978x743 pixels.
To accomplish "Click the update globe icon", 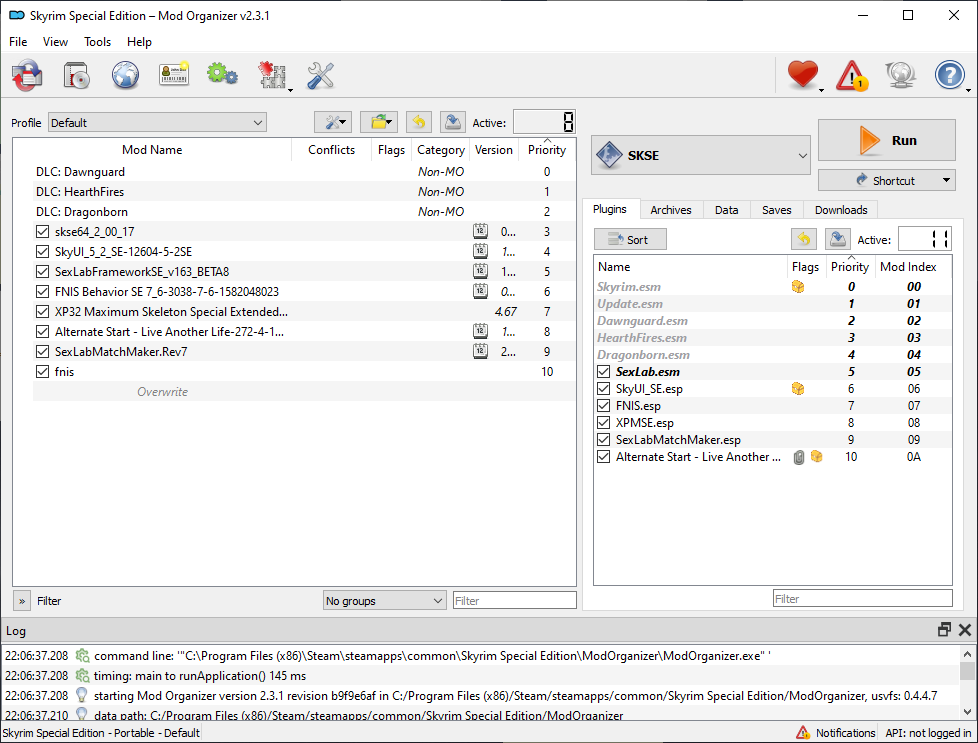I will (x=901, y=75).
